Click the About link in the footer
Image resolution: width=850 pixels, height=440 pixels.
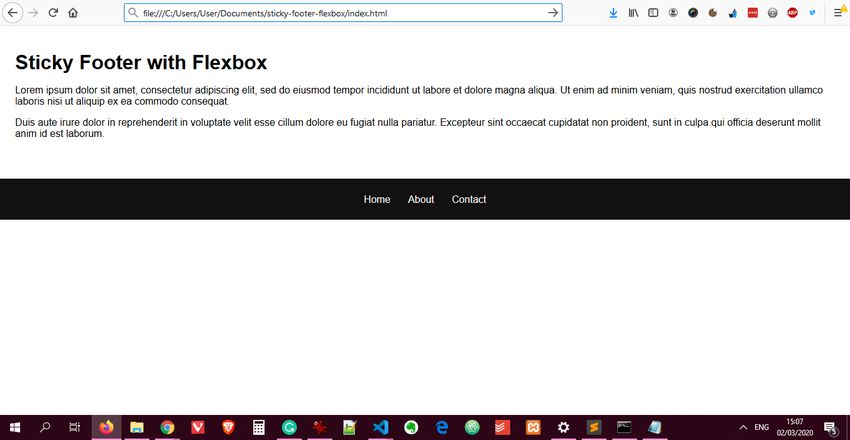pos(421,199)
